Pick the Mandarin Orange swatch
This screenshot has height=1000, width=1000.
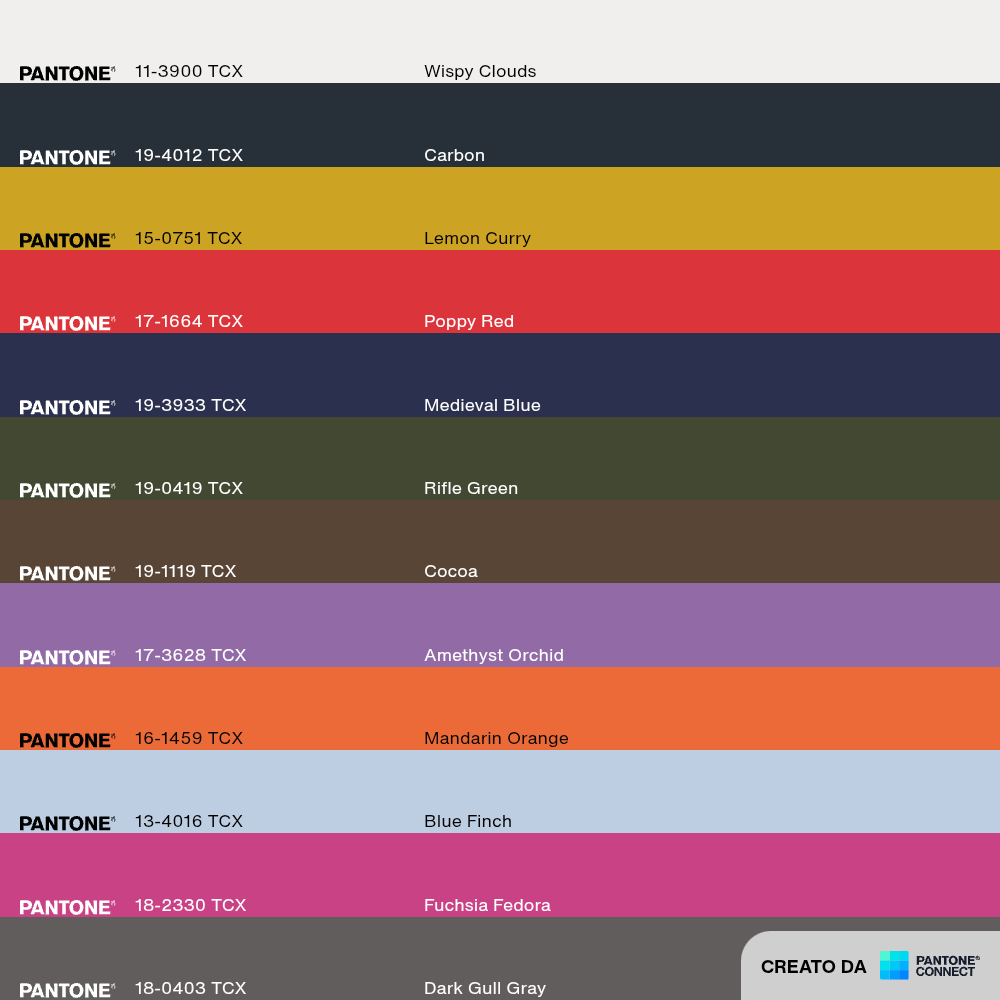coord(500,709)
